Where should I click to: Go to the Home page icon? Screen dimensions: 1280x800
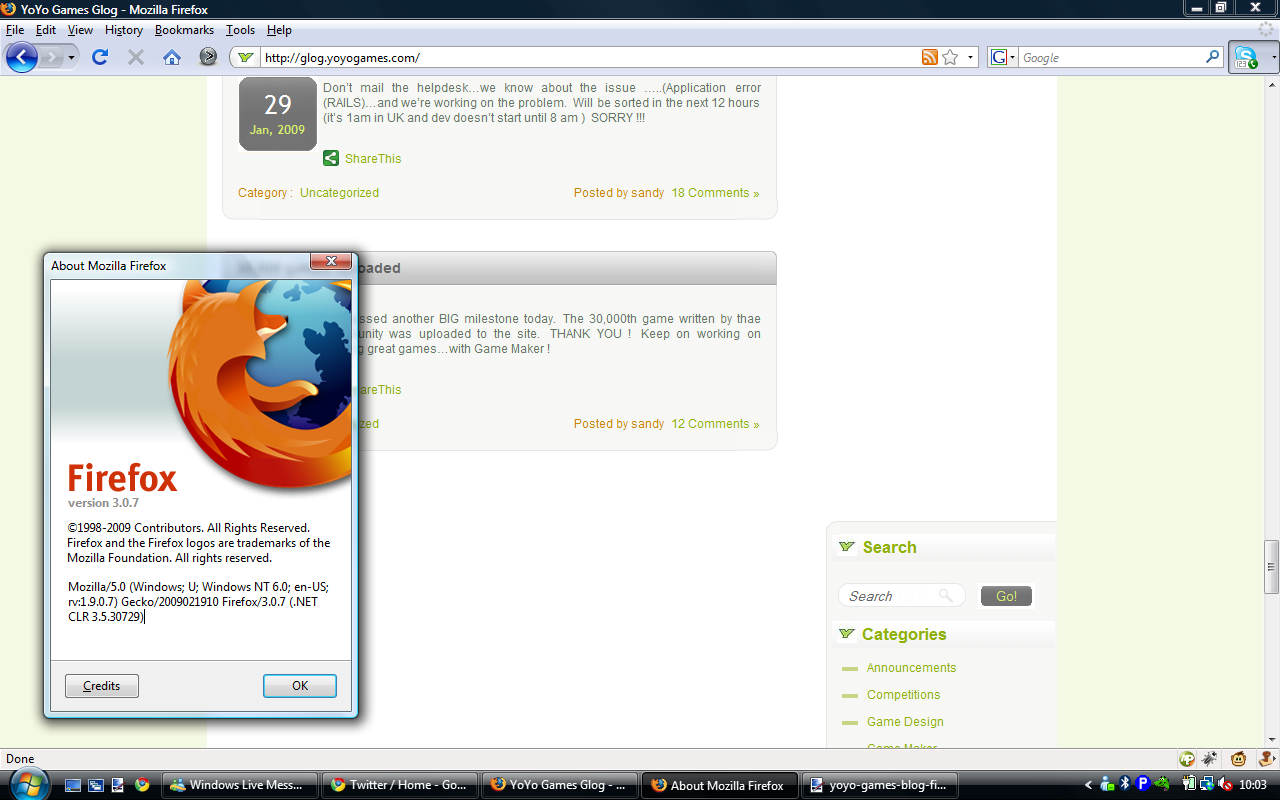pos(172,57)
